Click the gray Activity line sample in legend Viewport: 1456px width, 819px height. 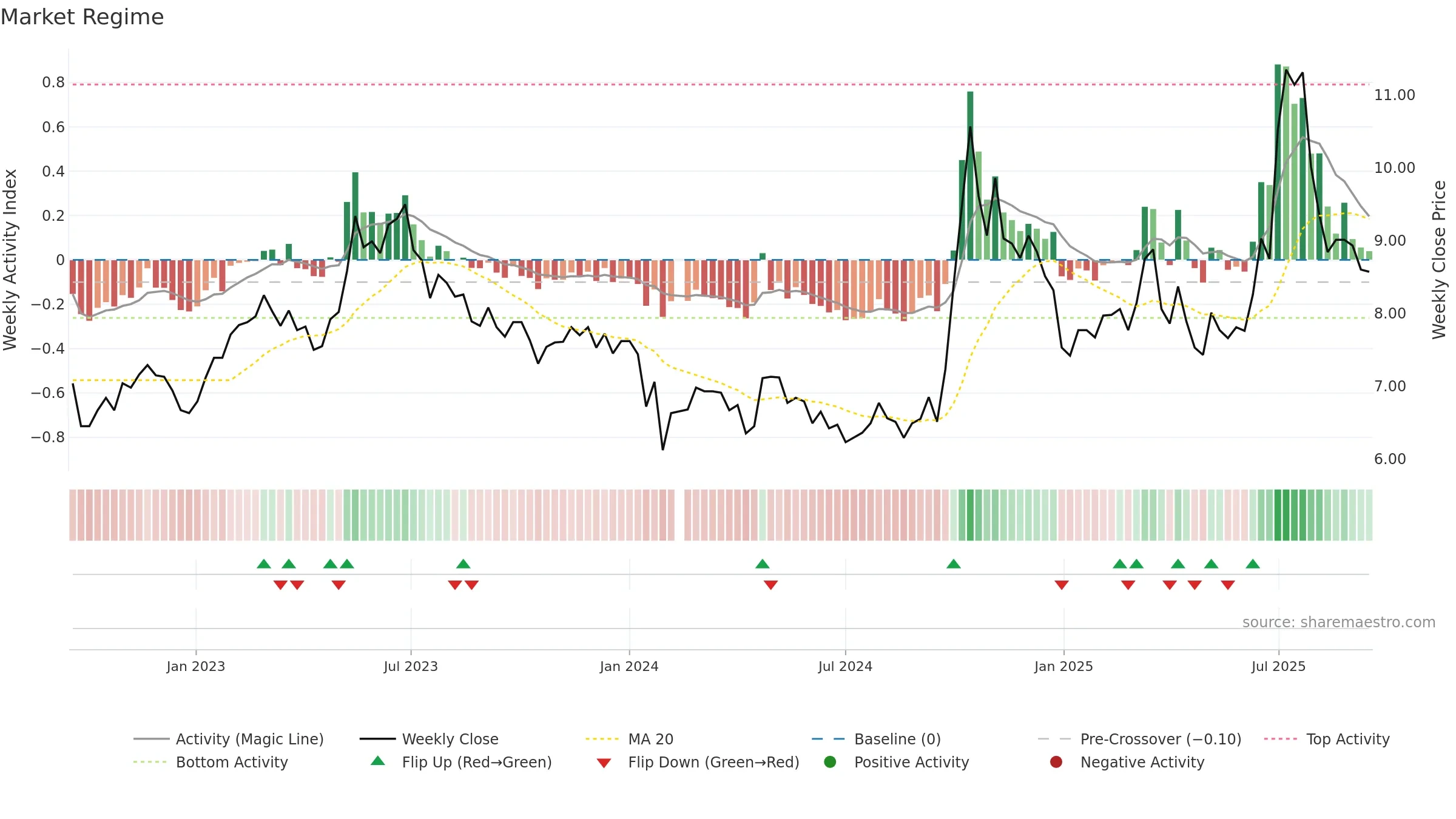pyautogui.click(x=151, y=739)
